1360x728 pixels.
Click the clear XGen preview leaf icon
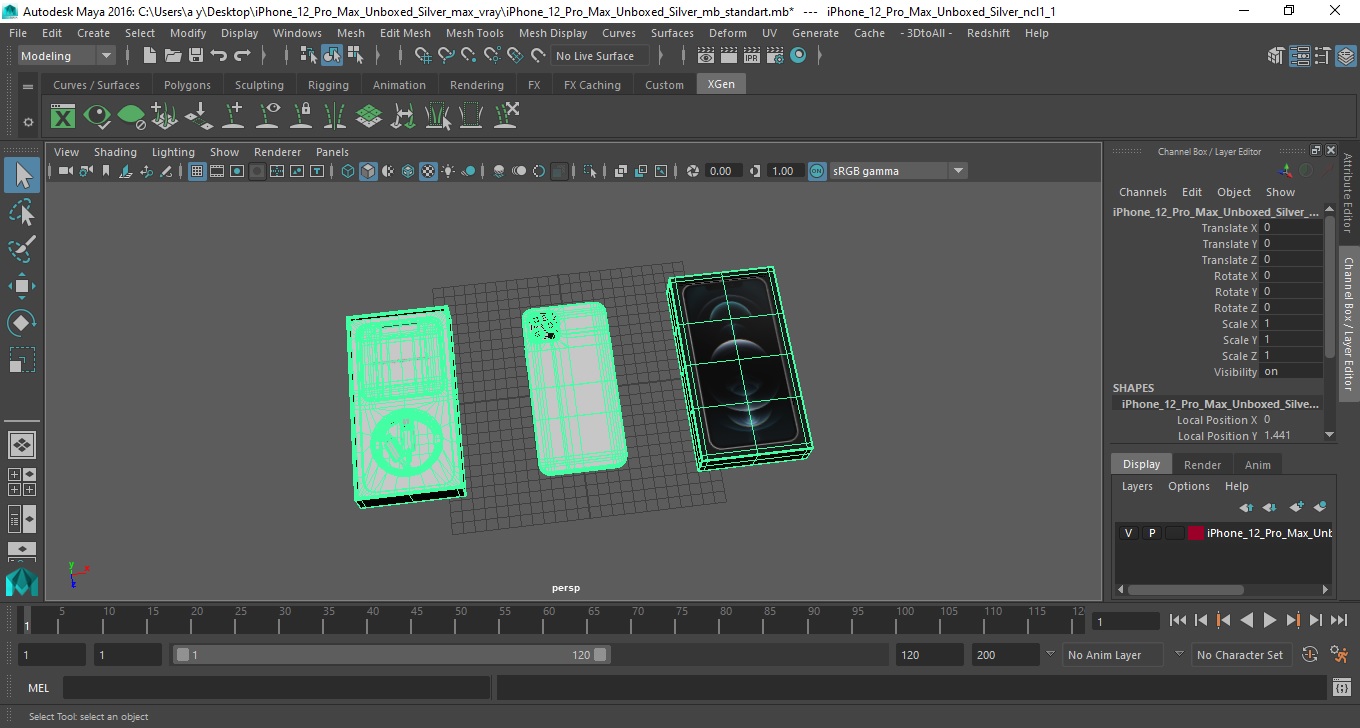click(x=131, y=116)
